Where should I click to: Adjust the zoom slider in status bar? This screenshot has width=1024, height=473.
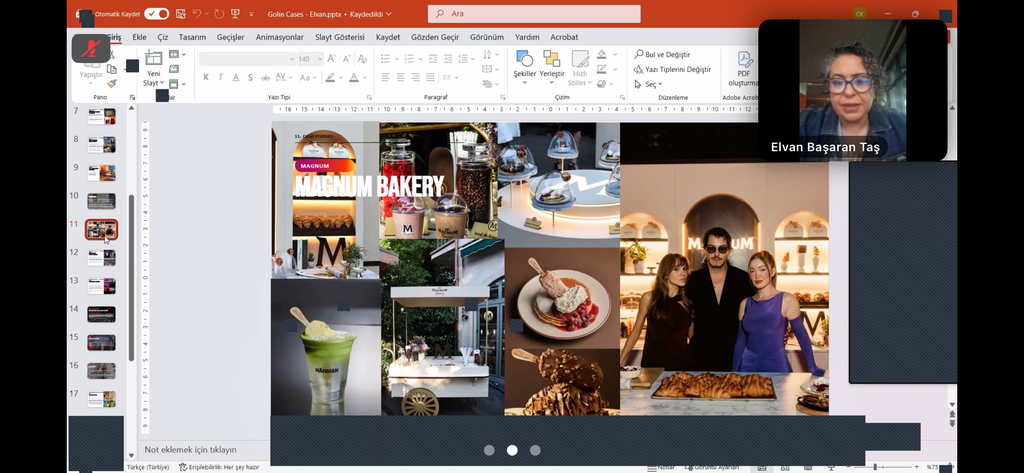(875, 467)
